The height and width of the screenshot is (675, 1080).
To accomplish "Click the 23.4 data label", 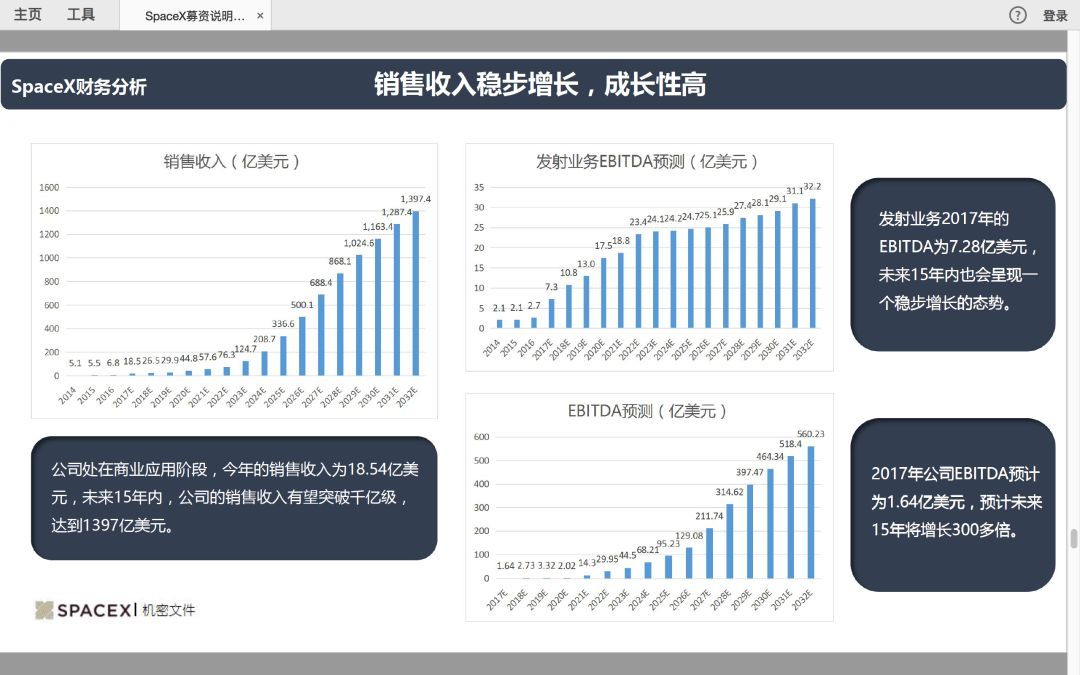I will coord(637,222).
